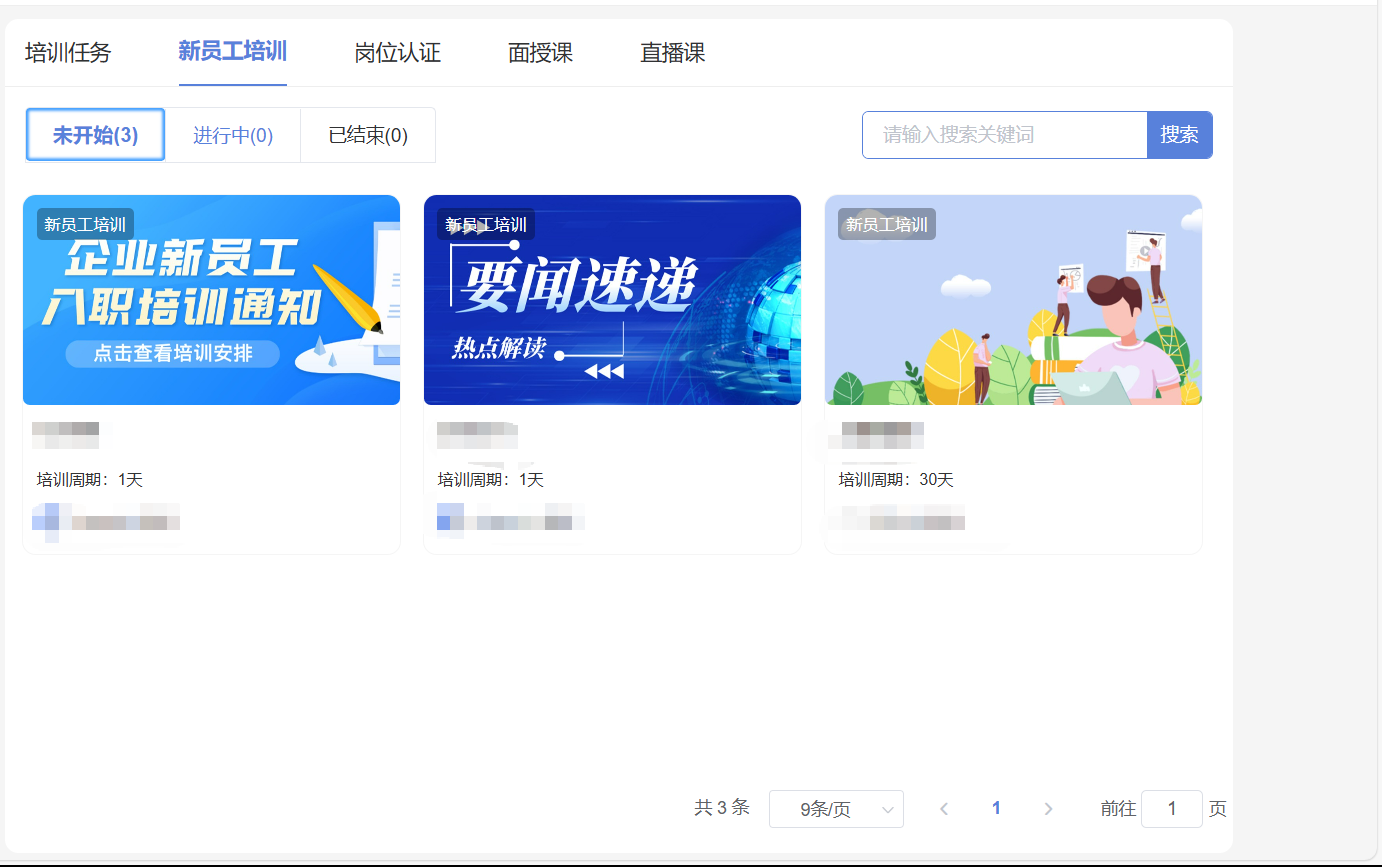Click the 培训周期 30天 course details
This screenshot has height=867, width=1382.
(895, 479)
